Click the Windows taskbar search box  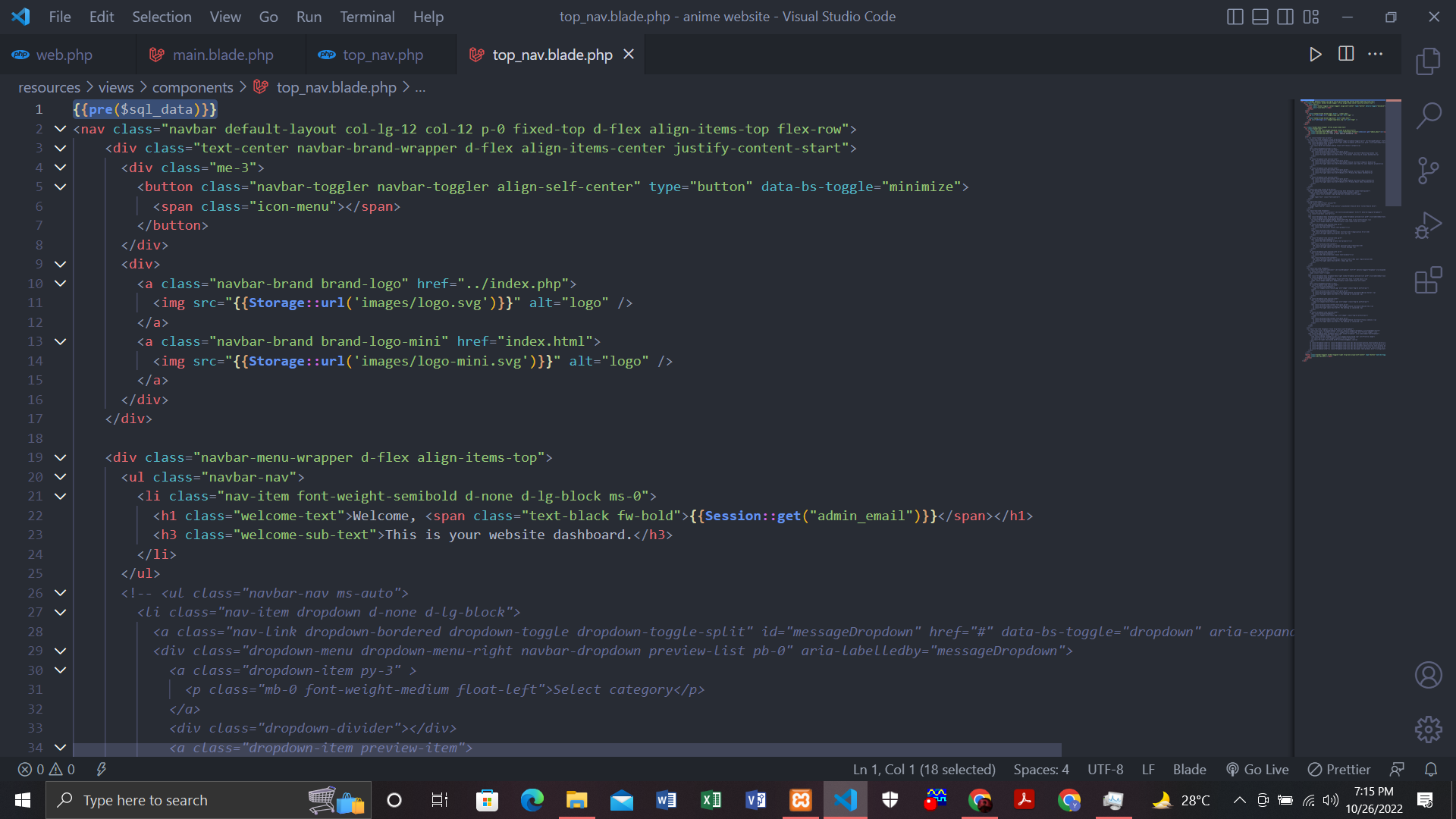[x=209, y=800]
